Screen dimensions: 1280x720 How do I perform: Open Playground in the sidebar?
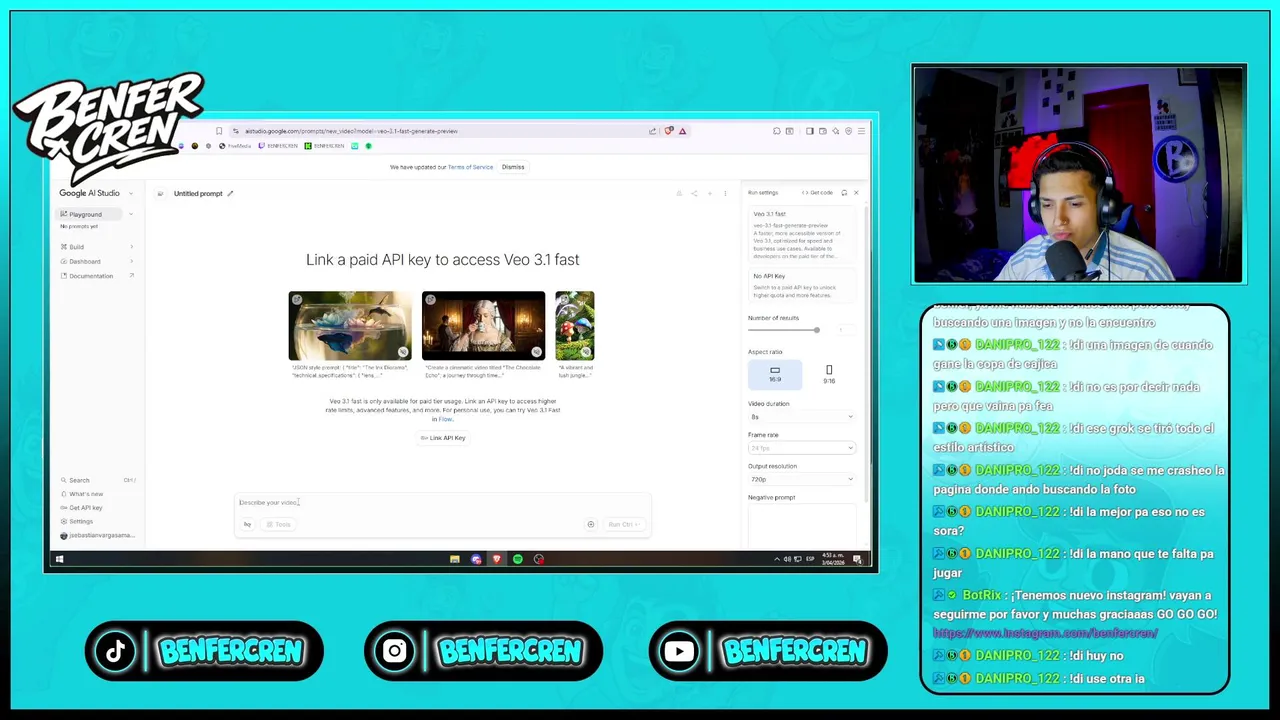point(90,214)
